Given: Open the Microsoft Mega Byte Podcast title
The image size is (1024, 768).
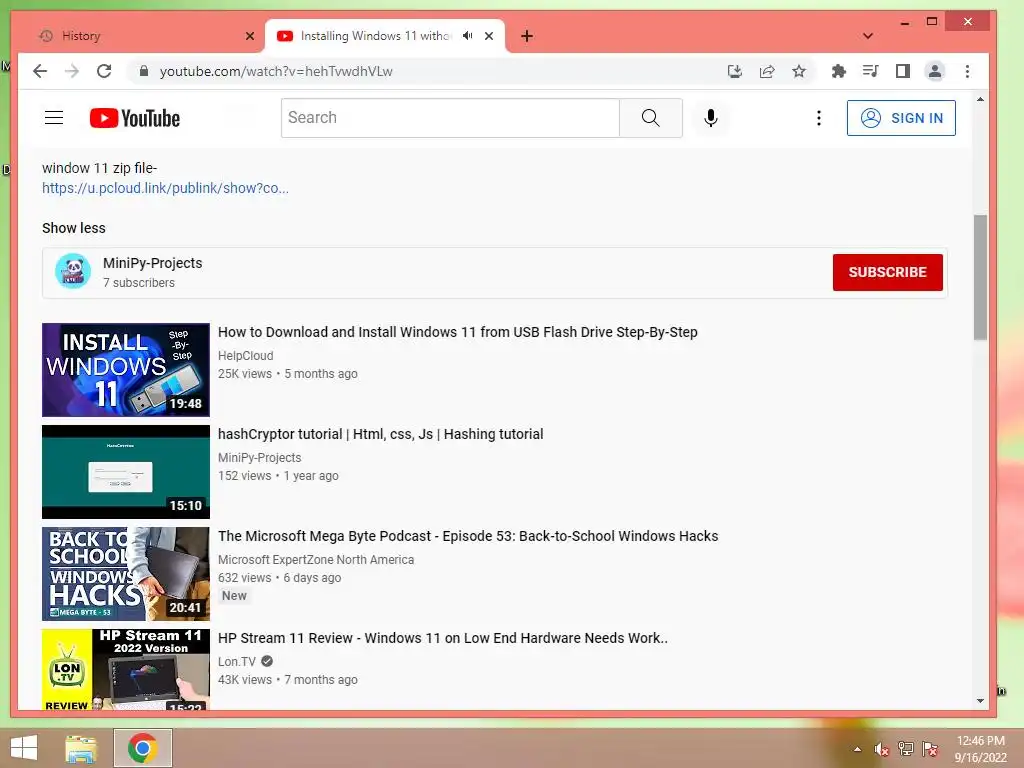Looking at the screenshot, I should click(x=468, y=536).
